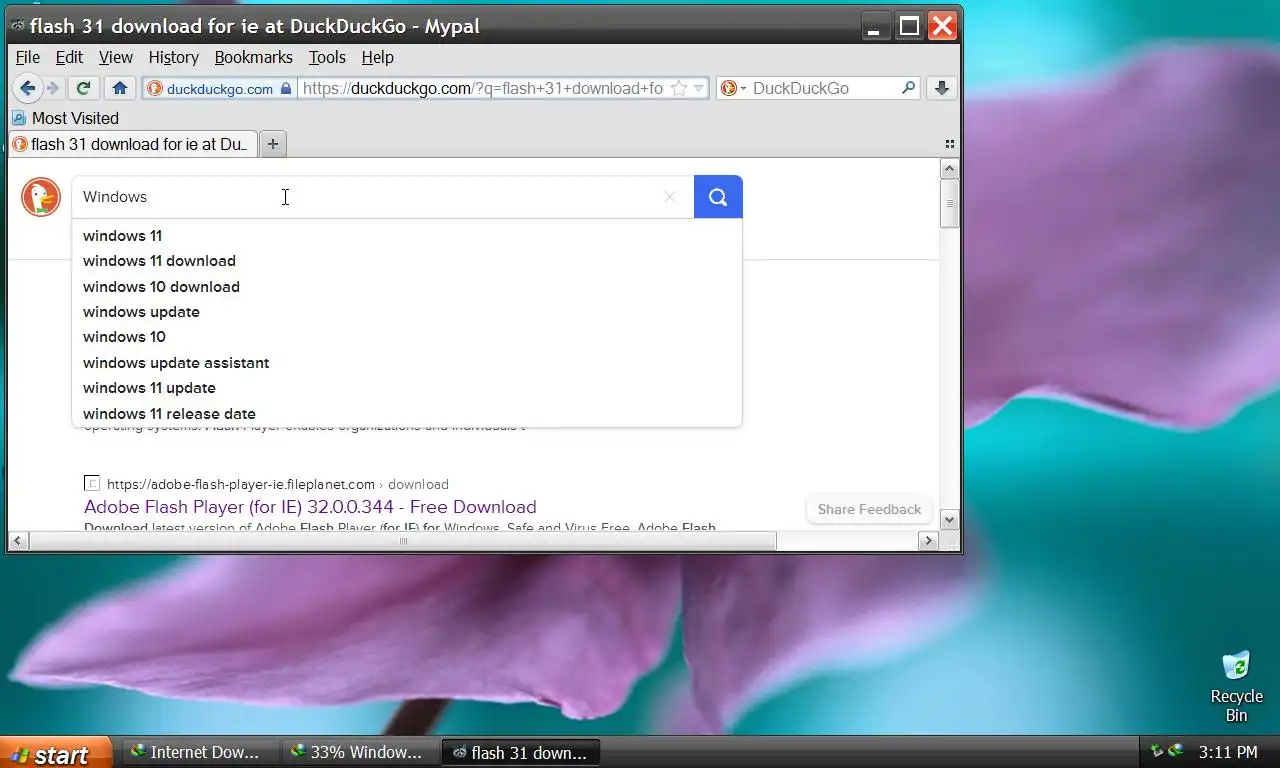Click the fileplanet result favicon

point(92,484)
